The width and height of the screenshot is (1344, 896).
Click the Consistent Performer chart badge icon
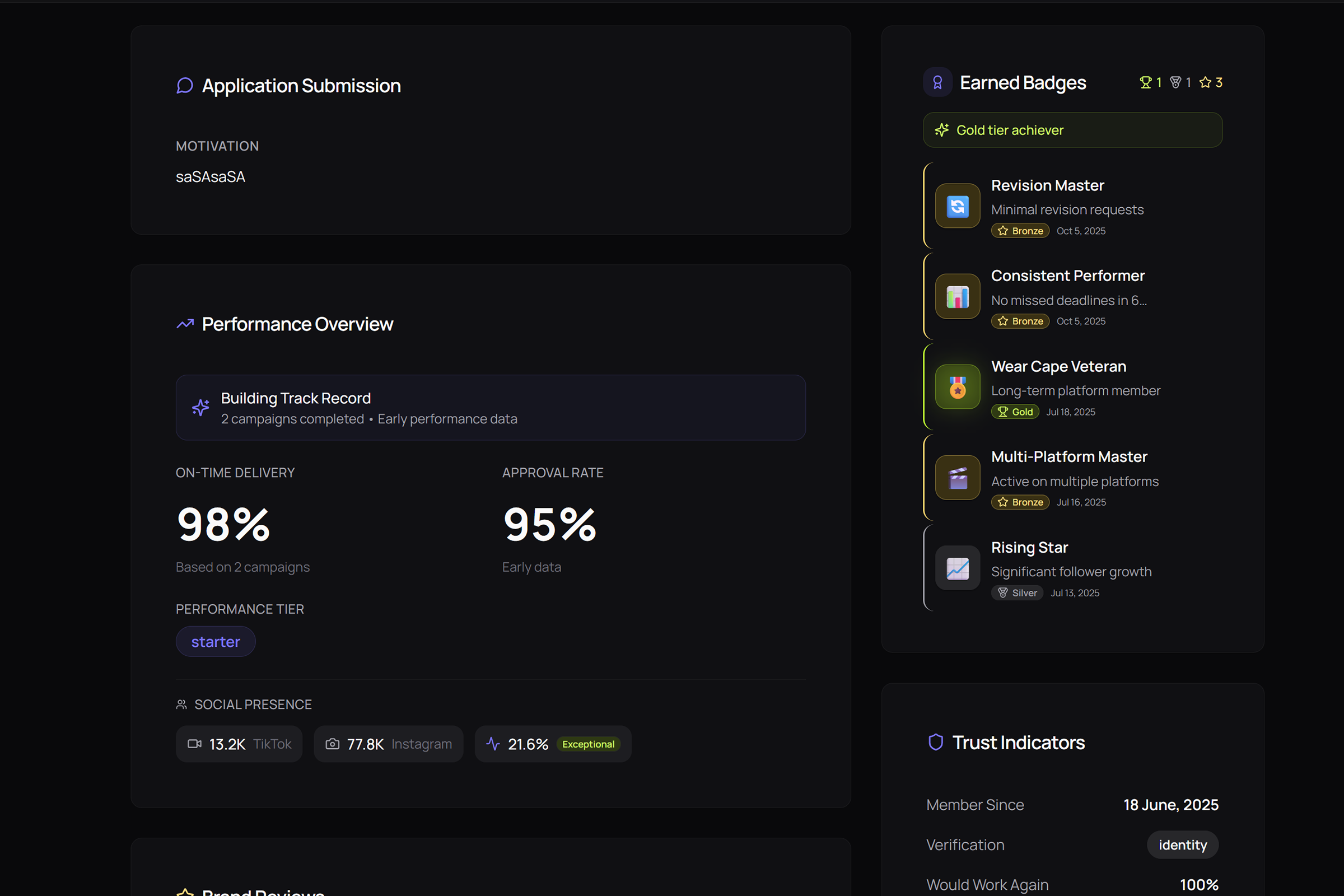point(957,297)
